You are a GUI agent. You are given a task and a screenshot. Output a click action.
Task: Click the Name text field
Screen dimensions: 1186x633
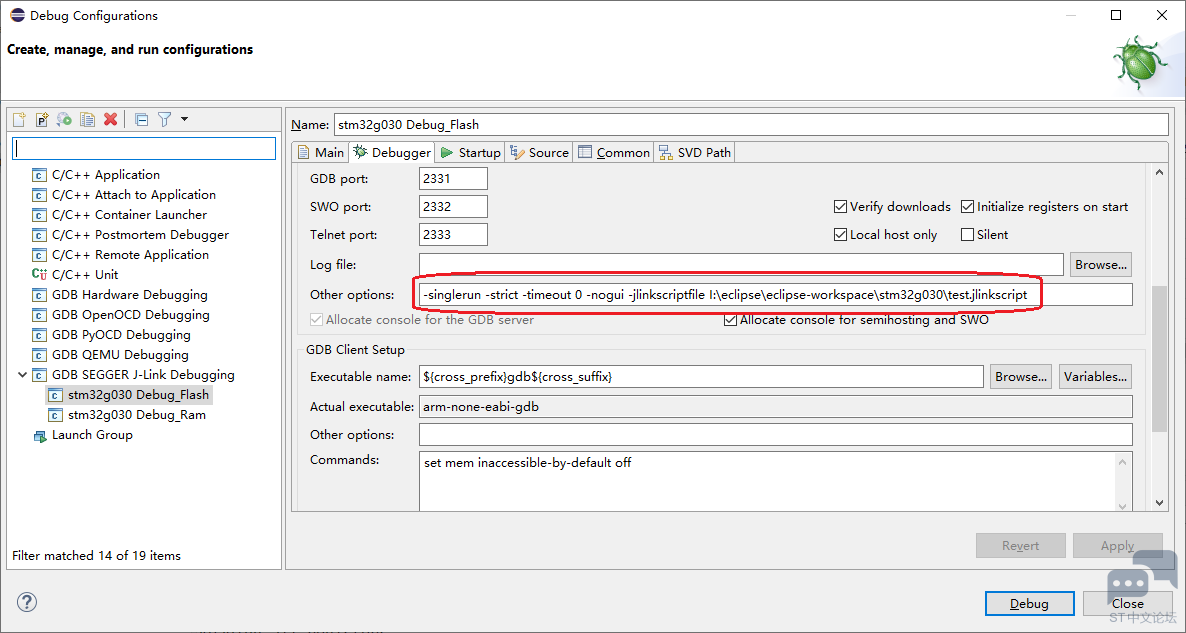coord(751,125)
